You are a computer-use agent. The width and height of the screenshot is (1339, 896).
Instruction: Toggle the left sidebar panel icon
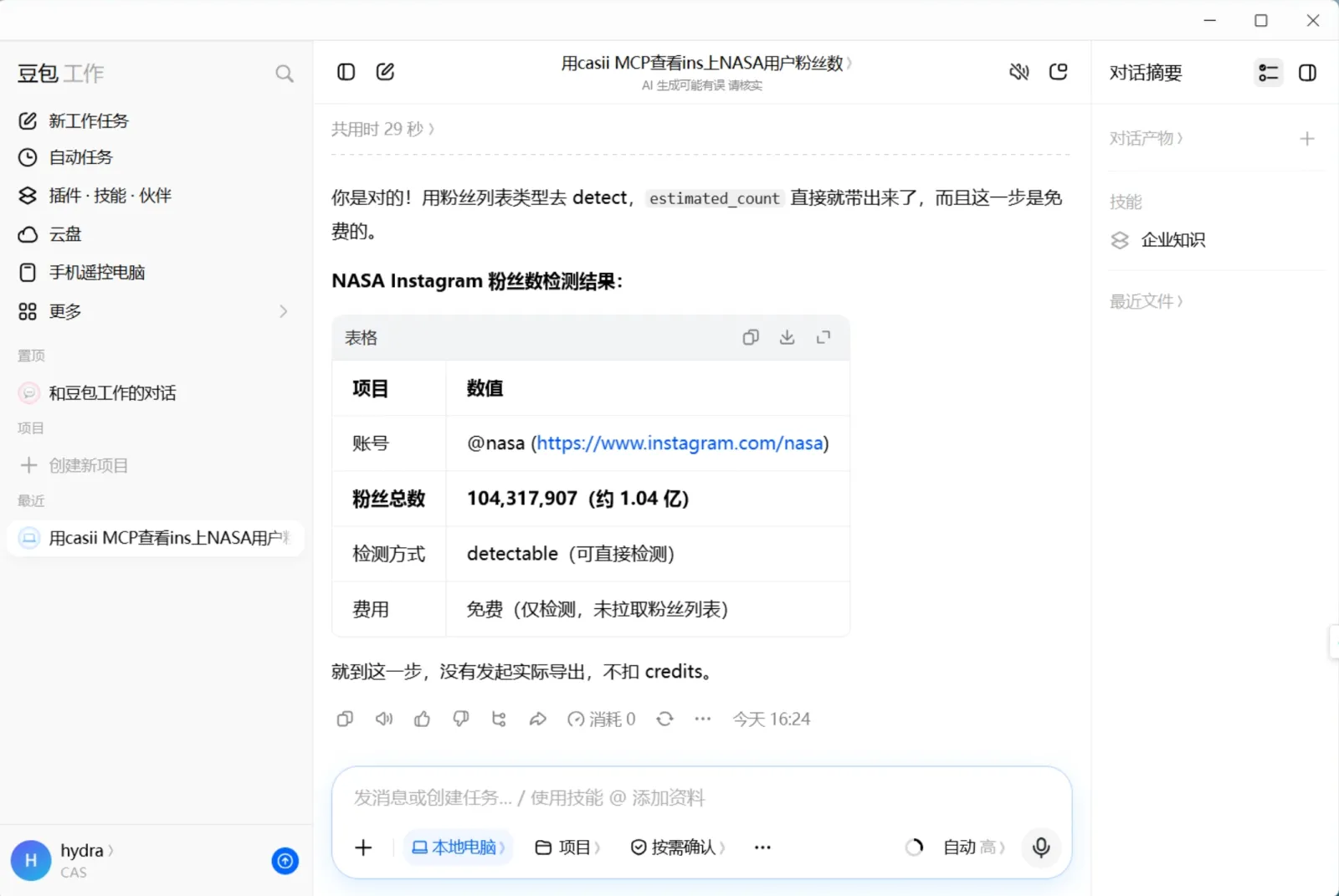346,72
